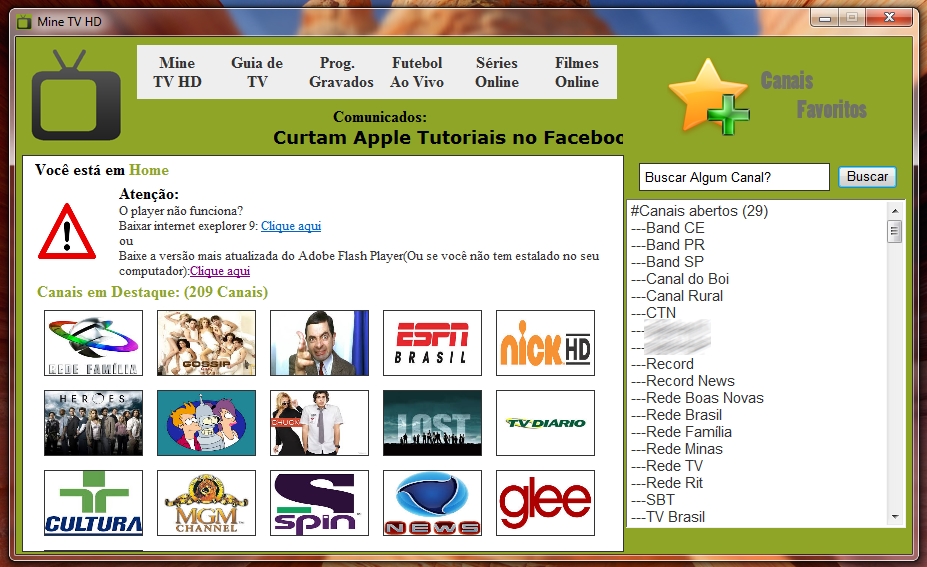Click the channel list scroll down arrow

pyautogui.click(x=894, y=517)
